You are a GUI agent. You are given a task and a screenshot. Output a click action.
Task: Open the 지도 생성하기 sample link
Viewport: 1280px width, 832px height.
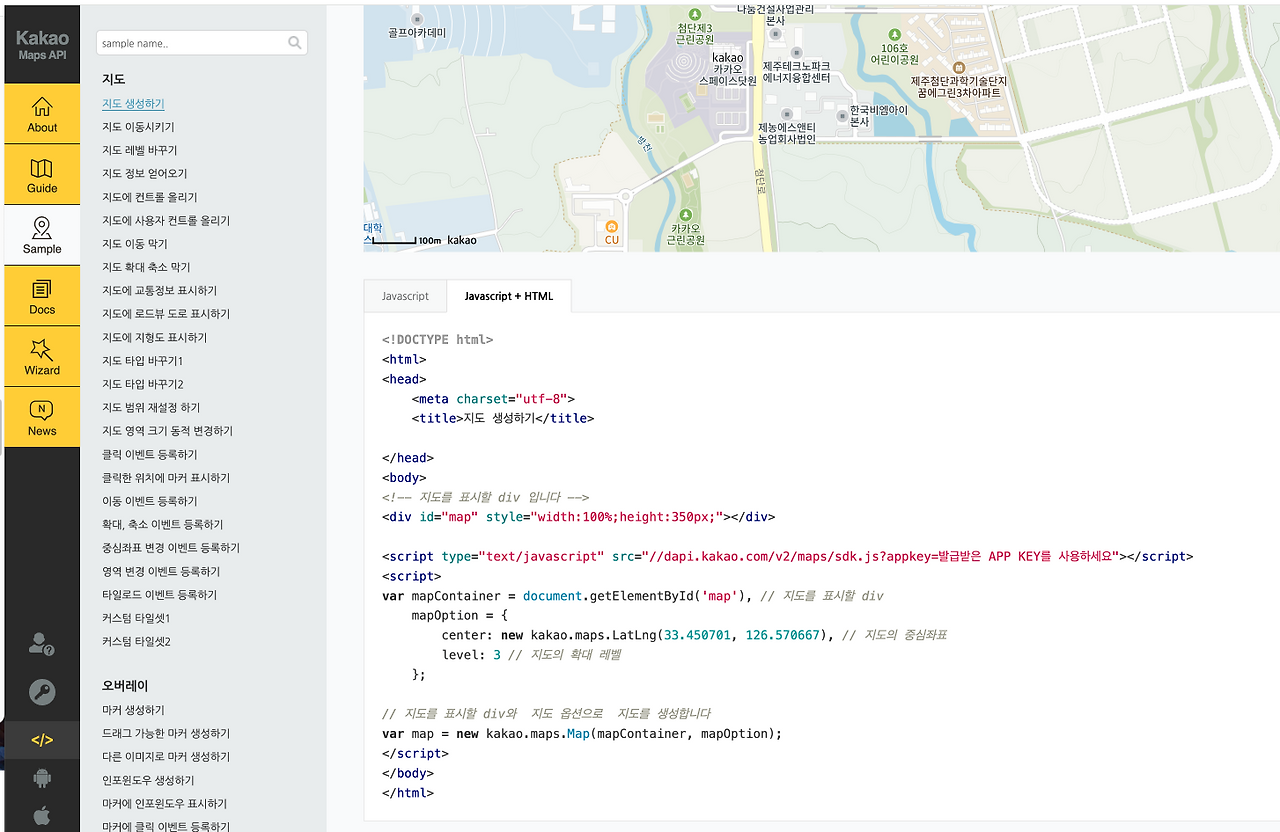coord(133,102)
